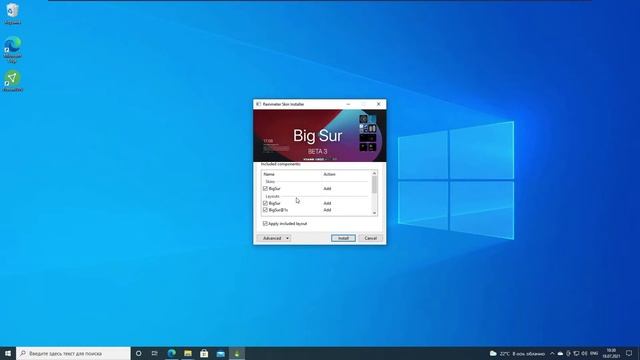The height and width of the screenshot is (360, 640).
Task: Open the Advanced dropdown menu
Action: 274,238
